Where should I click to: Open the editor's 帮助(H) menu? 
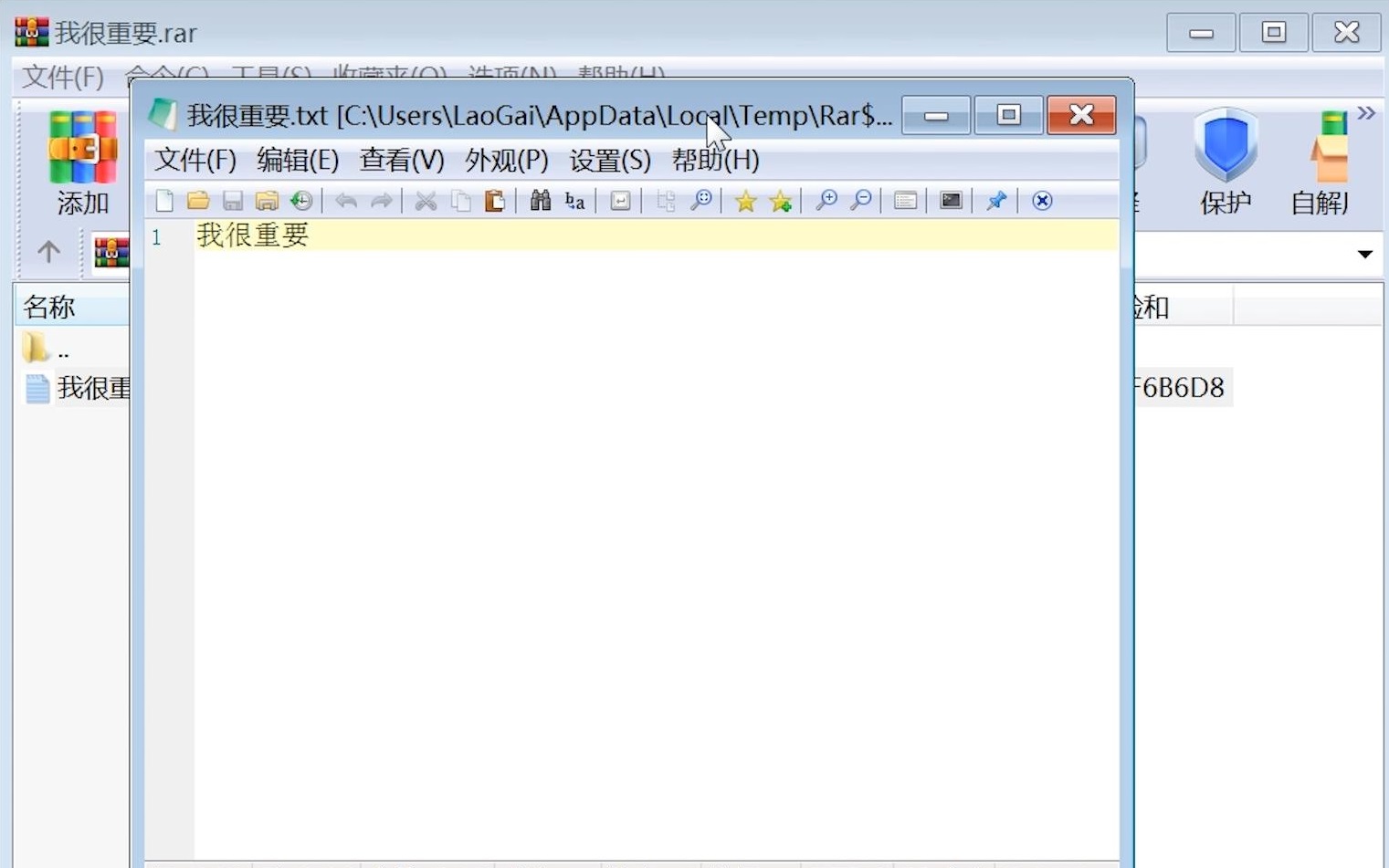pos(716,161)
